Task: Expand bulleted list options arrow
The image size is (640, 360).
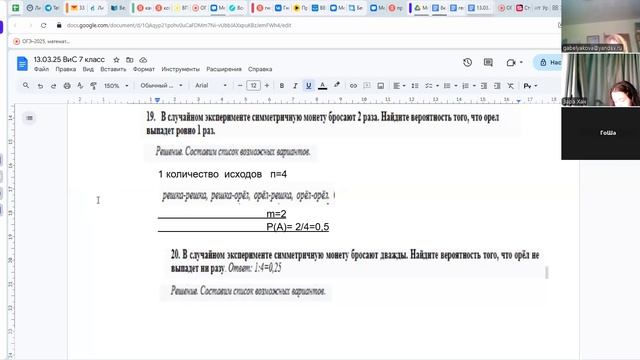Action: [x=456, y=86]
